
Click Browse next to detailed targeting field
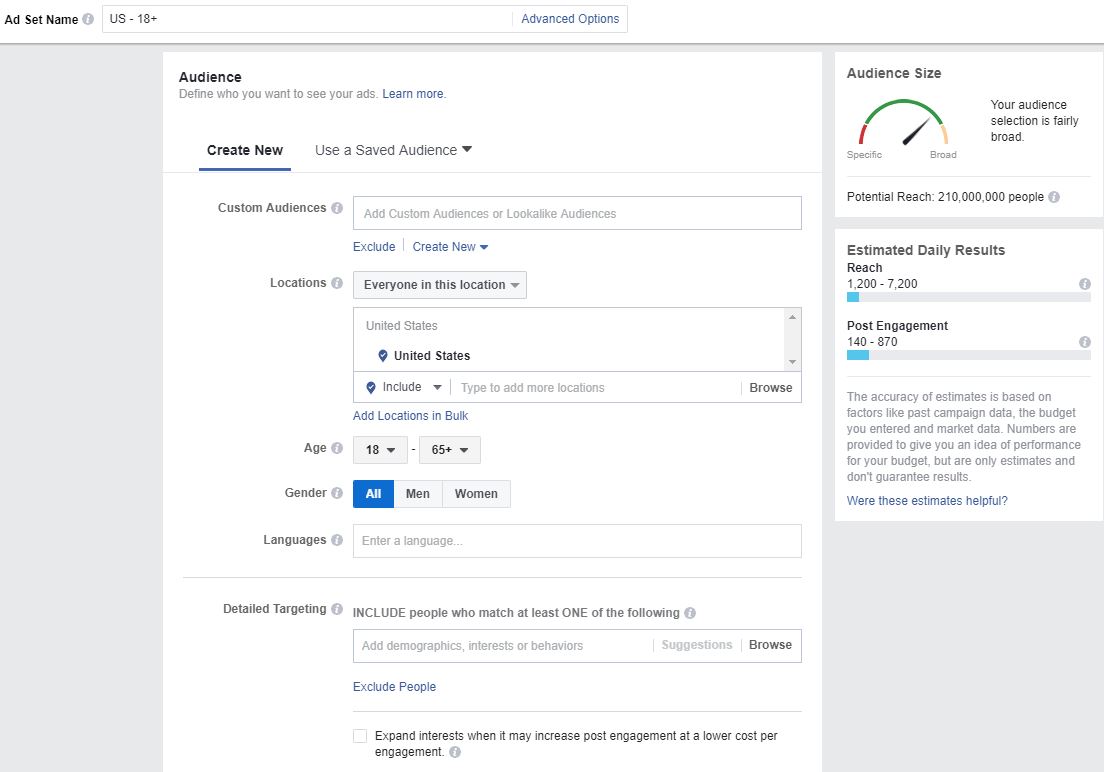coord(770,645)
